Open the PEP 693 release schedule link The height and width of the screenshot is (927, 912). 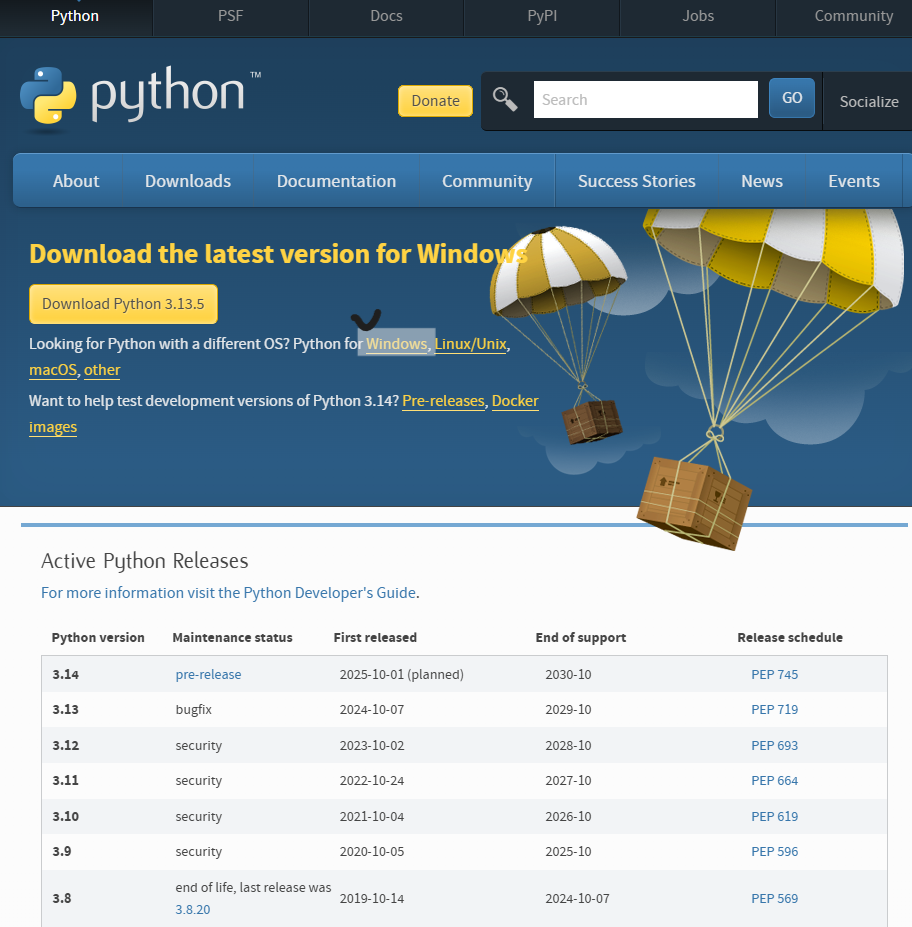(x=774, y=745)
